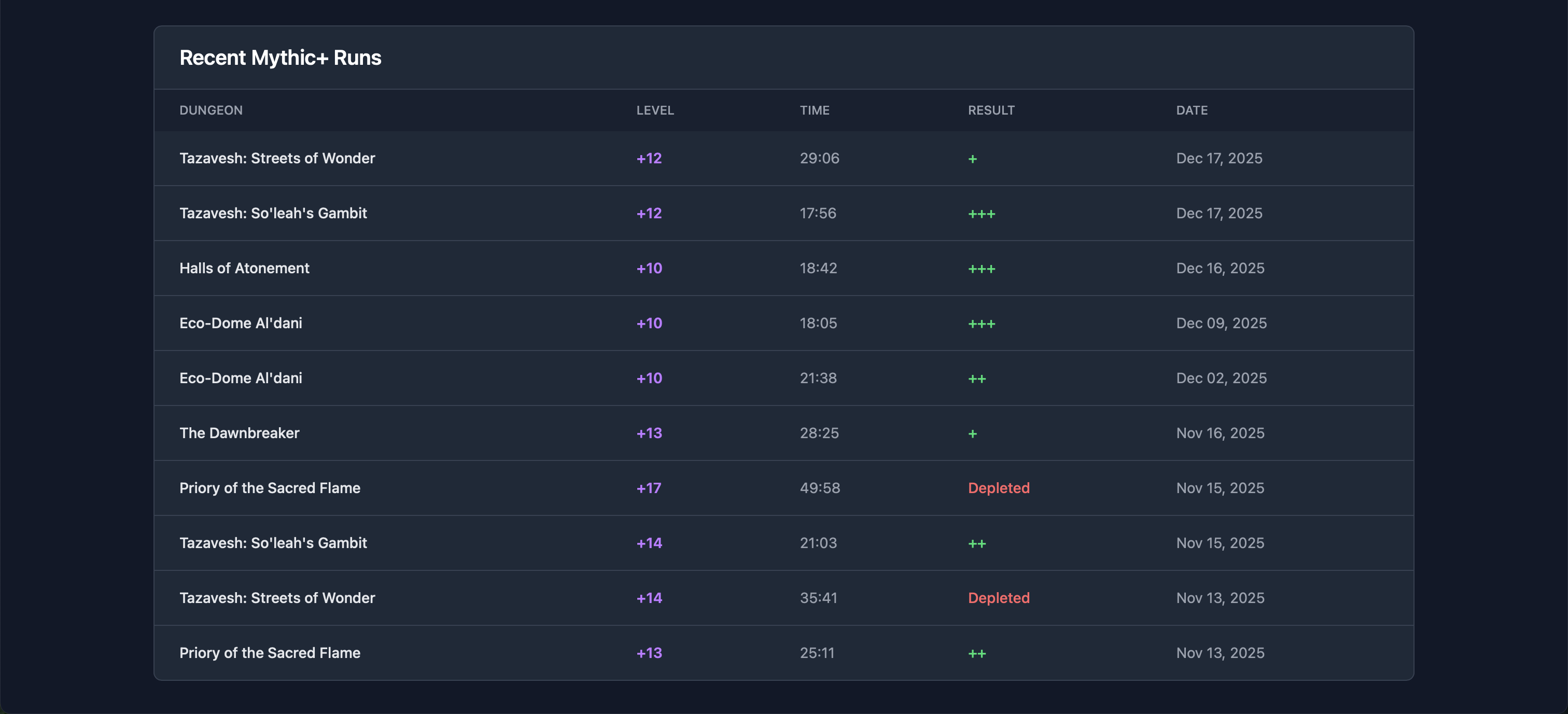
Task: Select the Tazavesh: Streets of Wonder +12 run
Action: pos(277,158)
